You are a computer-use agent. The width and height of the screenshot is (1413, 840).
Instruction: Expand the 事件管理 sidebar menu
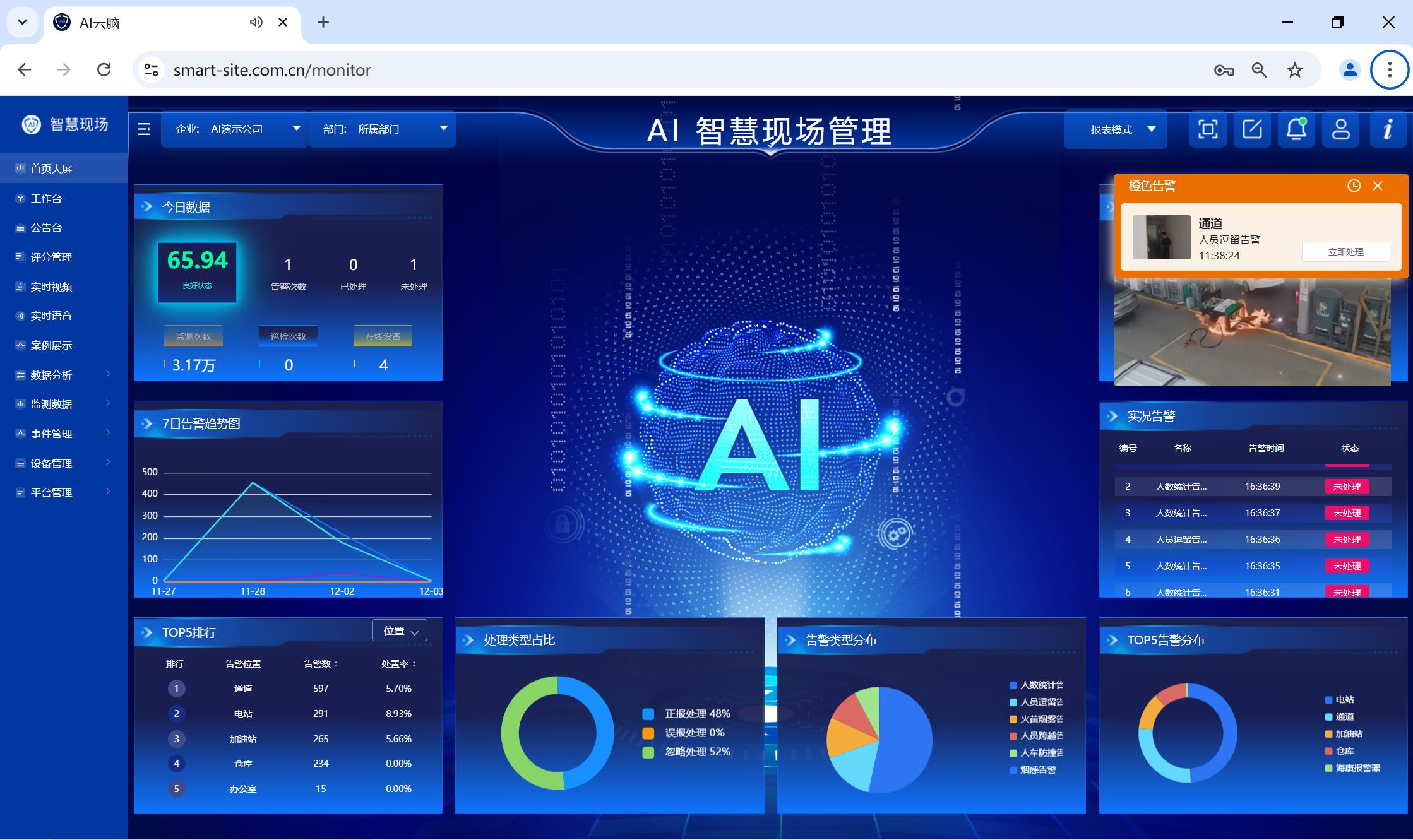[x=63, y=434]
